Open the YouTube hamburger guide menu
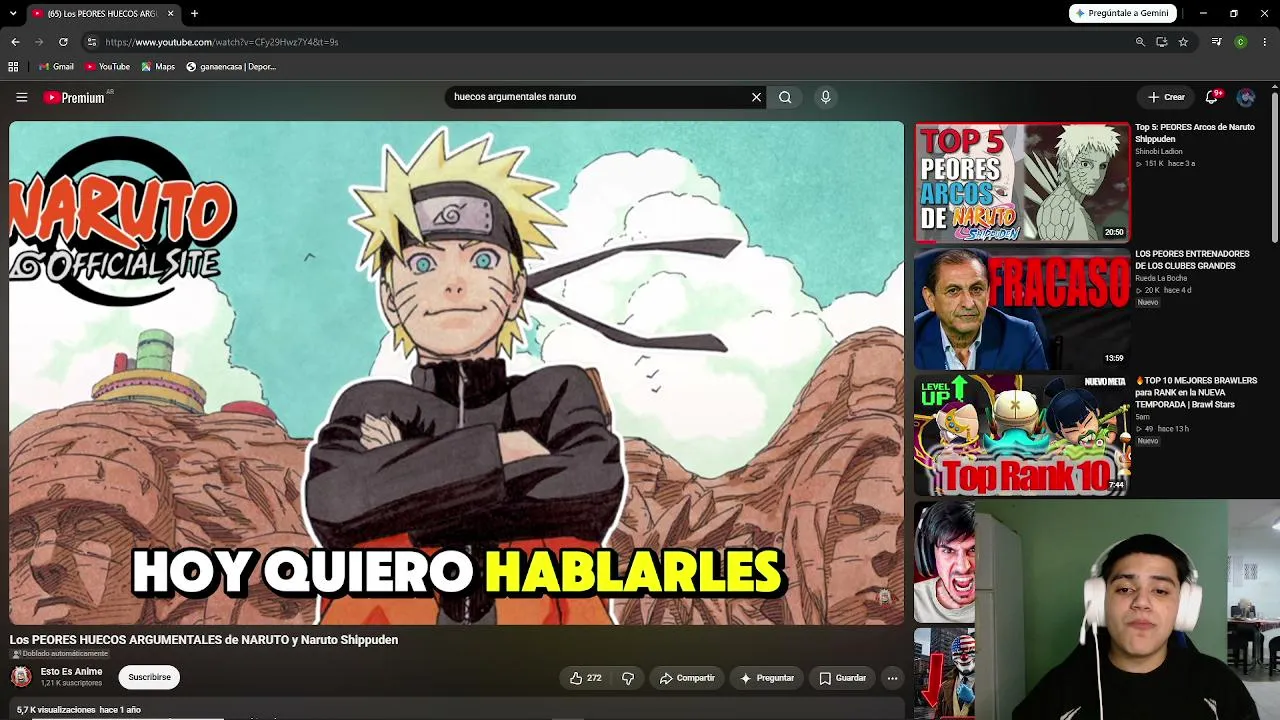This screenshot has width=1280, height=720. pos(21,97)
